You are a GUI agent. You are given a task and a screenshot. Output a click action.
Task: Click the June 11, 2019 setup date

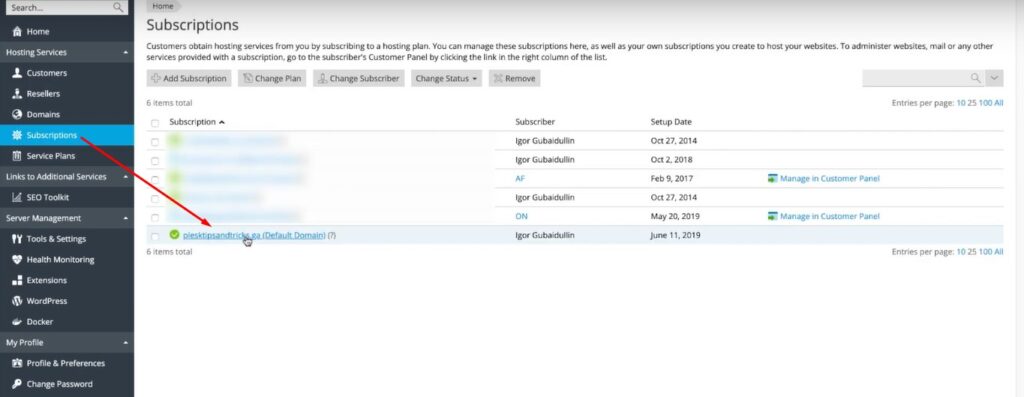pyautogui.click(x=675, y=235)
